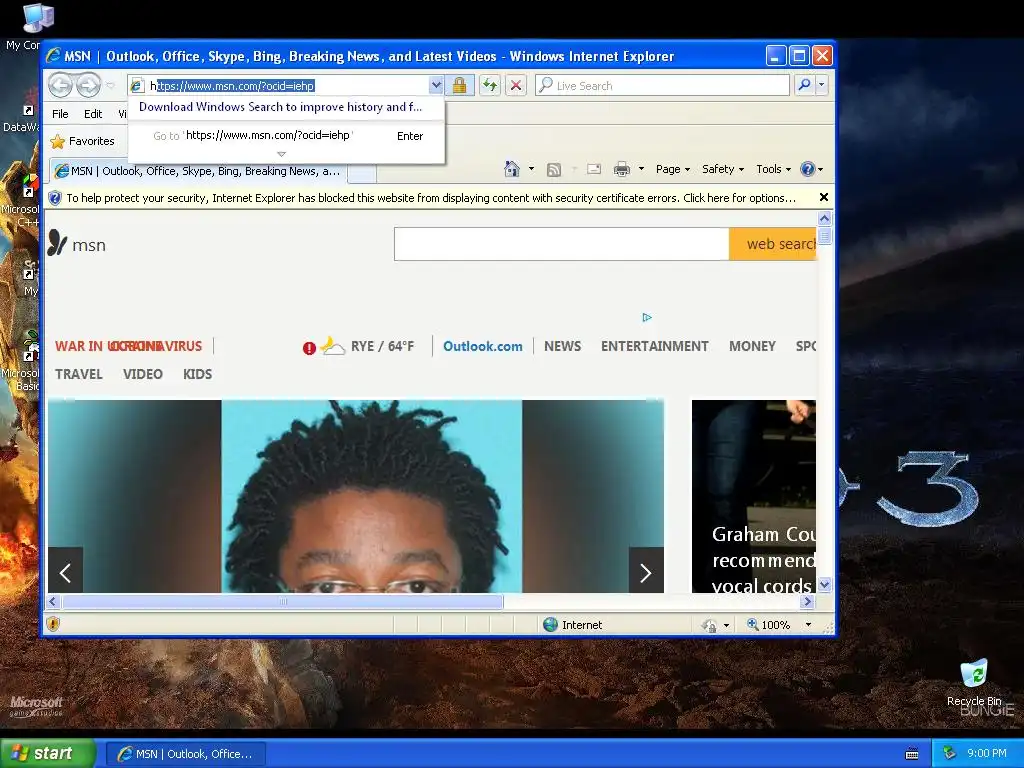Open the KIDS navigation link
Viewport: 1024px width, 768px height.
[x=197, y=374]
